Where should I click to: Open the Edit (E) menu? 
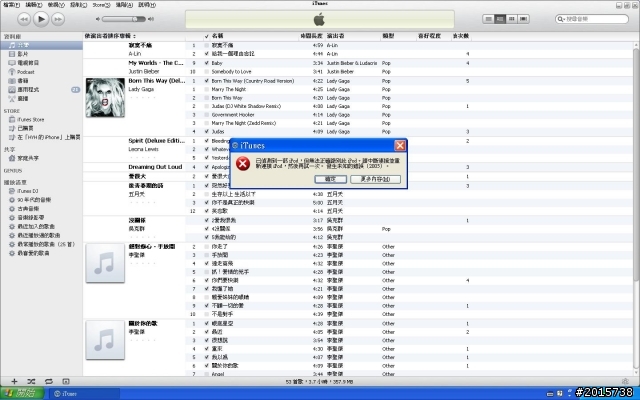point(33,5)
